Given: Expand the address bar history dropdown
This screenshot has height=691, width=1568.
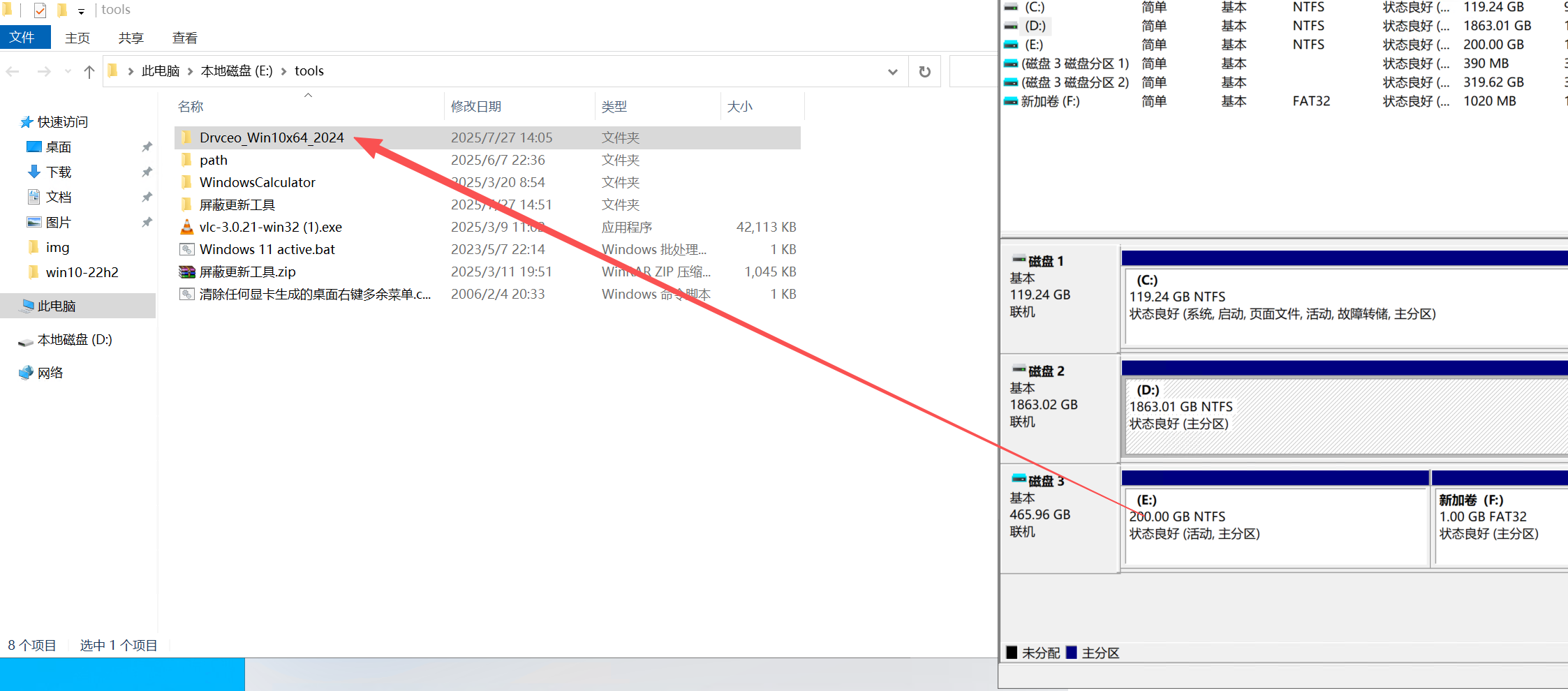Looking at the screenshot, I should point(892,71).
